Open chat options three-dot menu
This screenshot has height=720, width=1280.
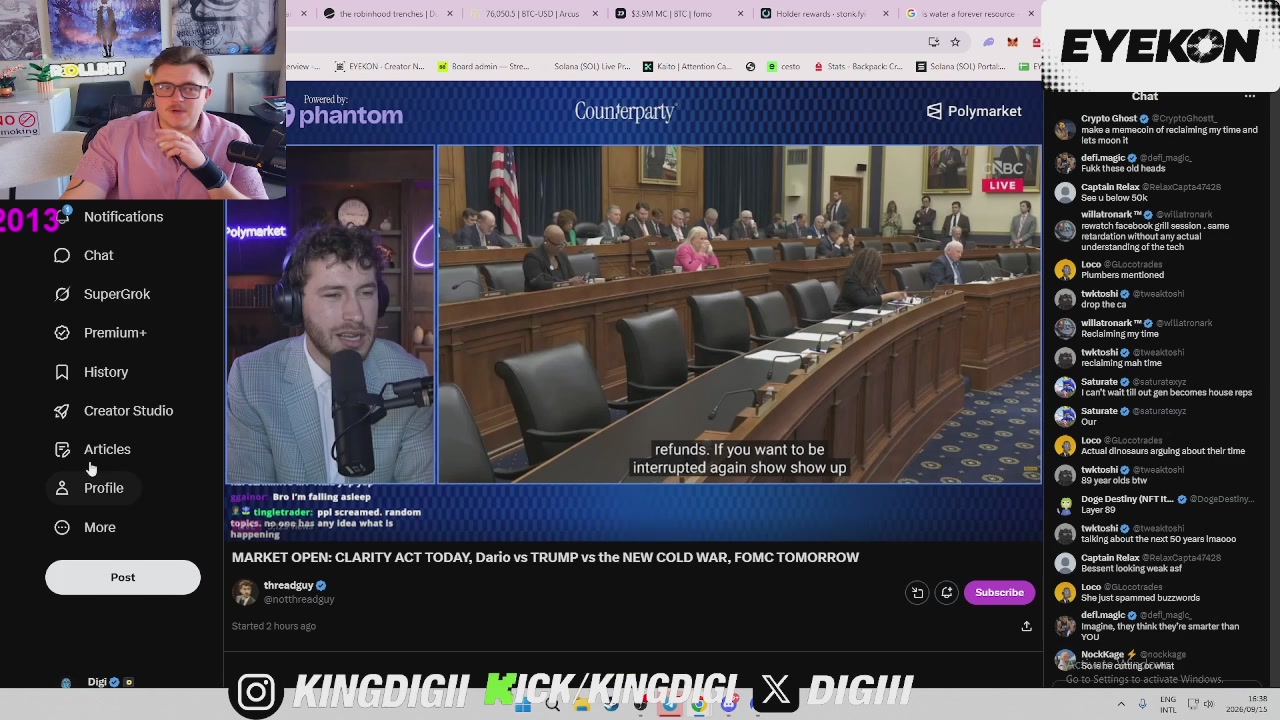point(1250,97)
